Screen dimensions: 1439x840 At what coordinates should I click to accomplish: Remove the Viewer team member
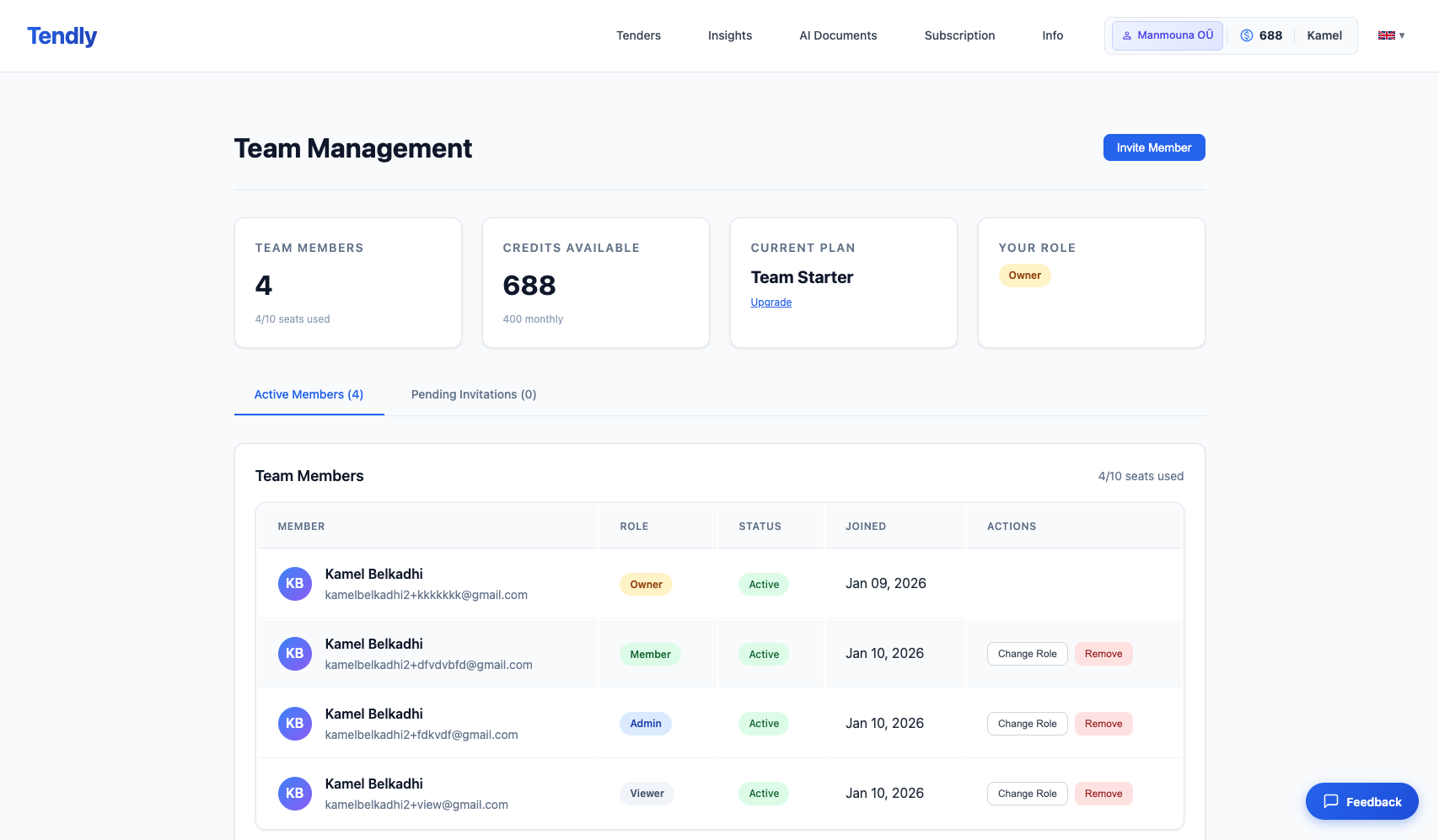[1103, 794]
